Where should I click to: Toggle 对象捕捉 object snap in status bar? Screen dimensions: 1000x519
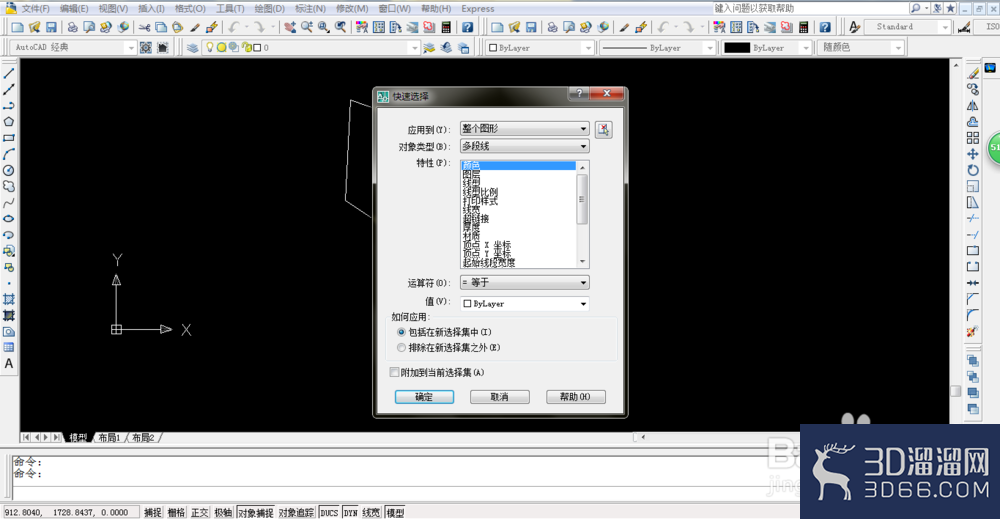point(256,512)
